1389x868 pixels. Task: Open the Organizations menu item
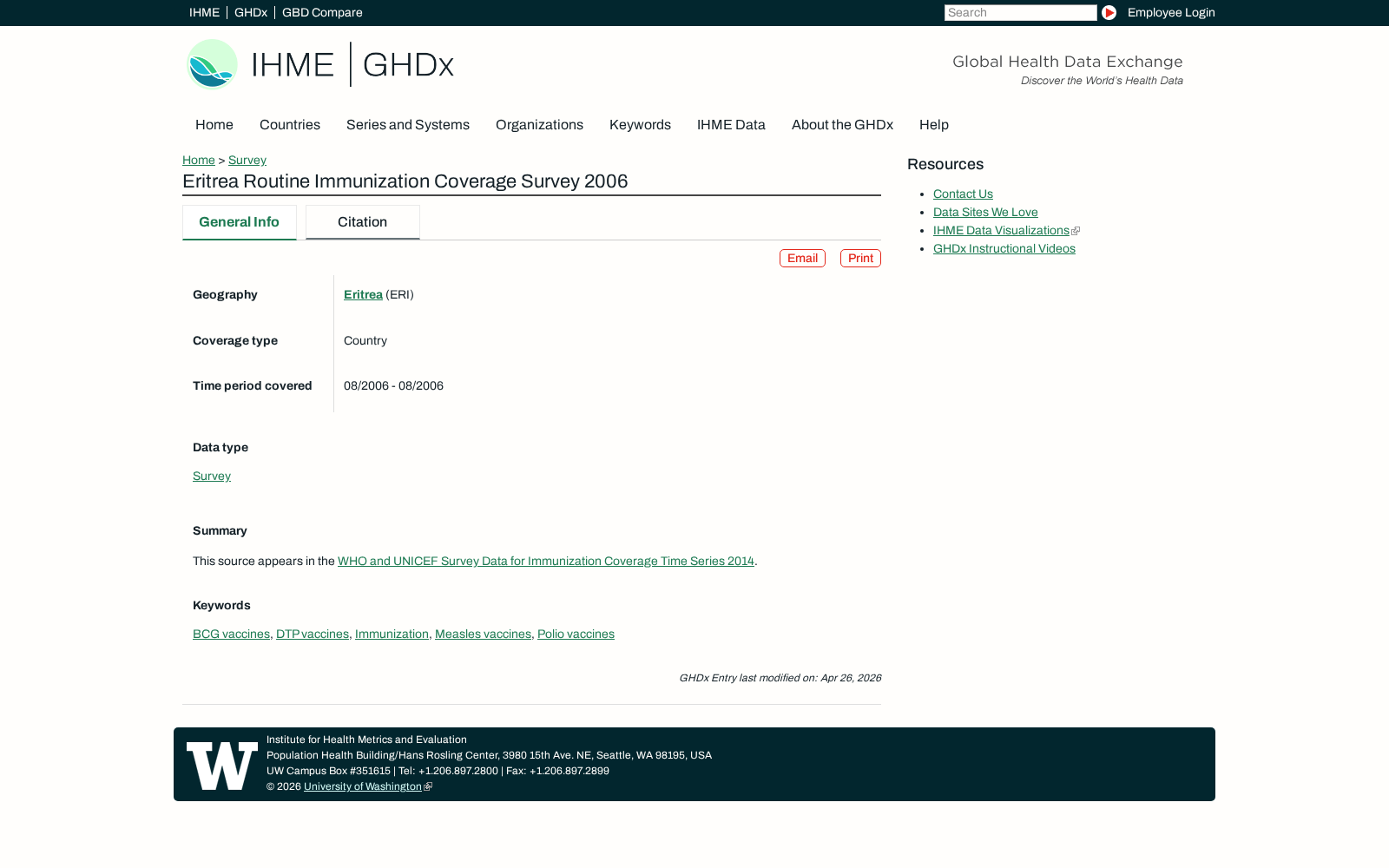[539, 125]
